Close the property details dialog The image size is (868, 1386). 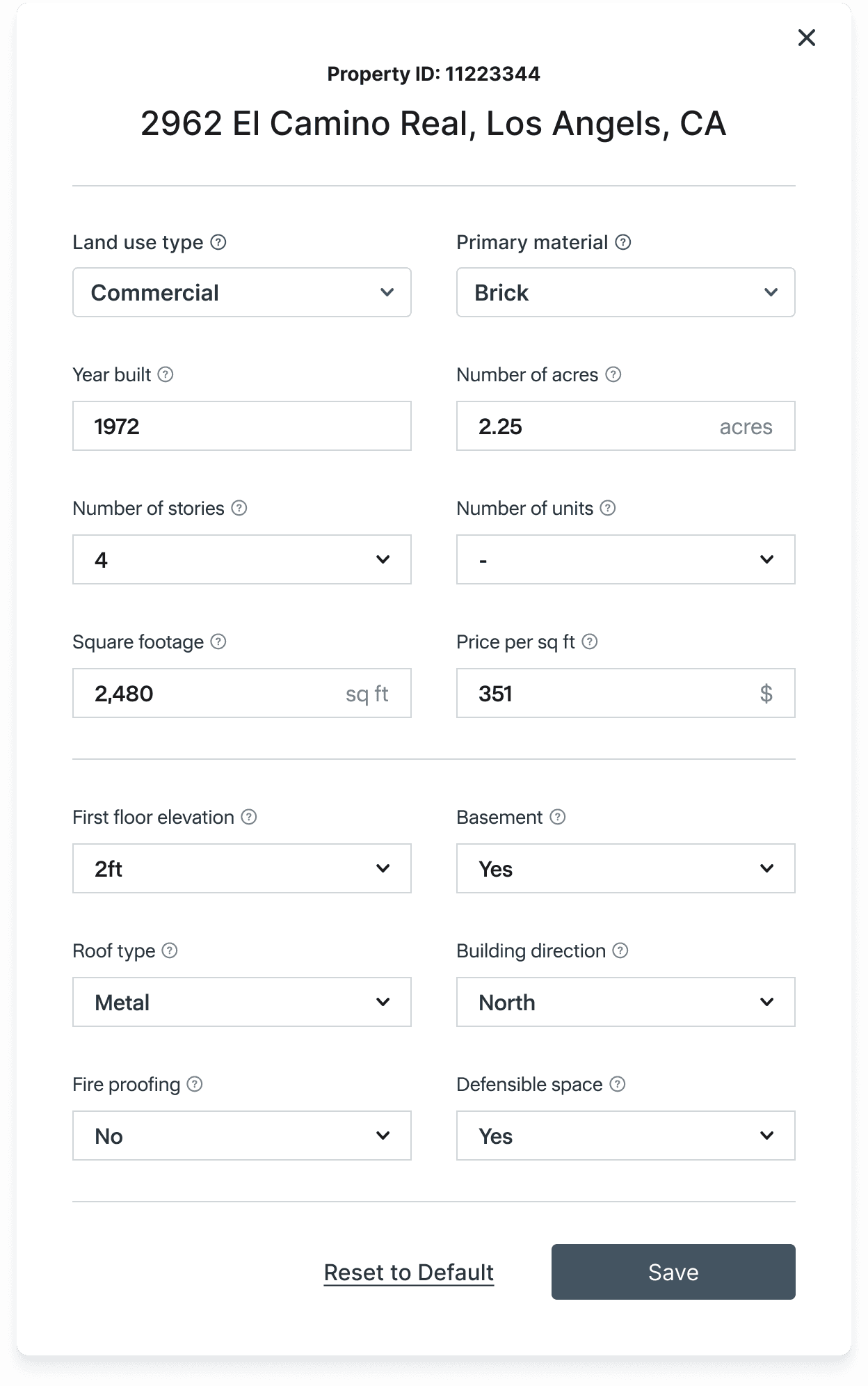coord(807,38)
